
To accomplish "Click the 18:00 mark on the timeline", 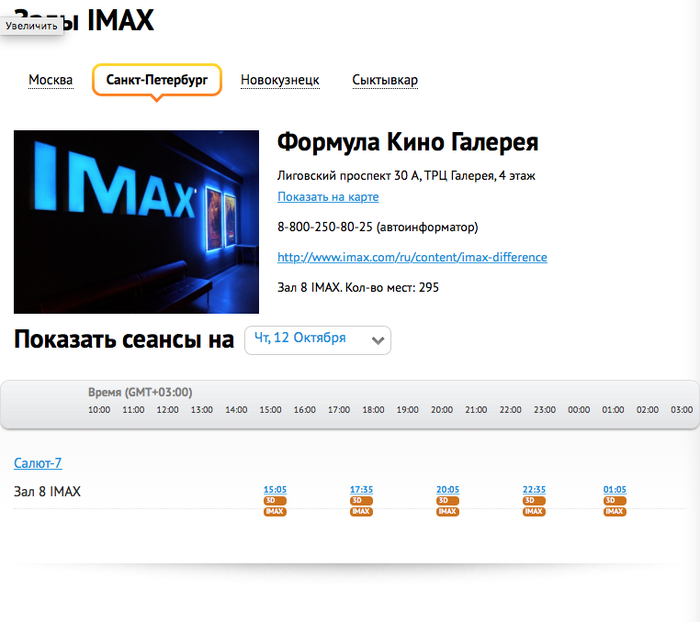I will point(373,410).
